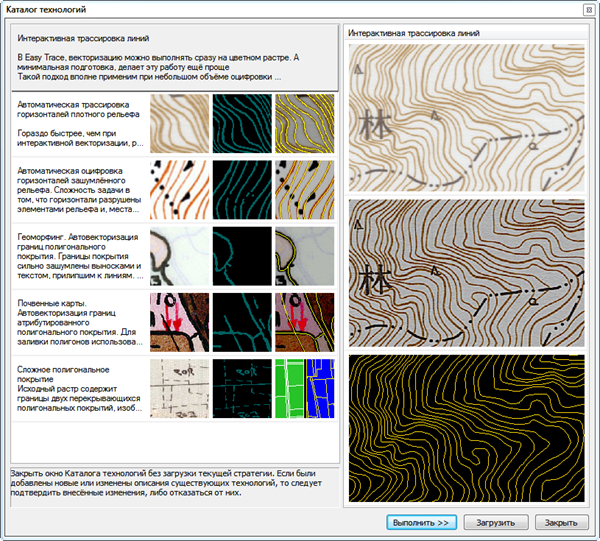The height and width of the screenshot is (541, 600).
Task: Select Автоматическая оцифровка горизонталей зашумлённого рельефа description
Action: click(x=78, y=190)
